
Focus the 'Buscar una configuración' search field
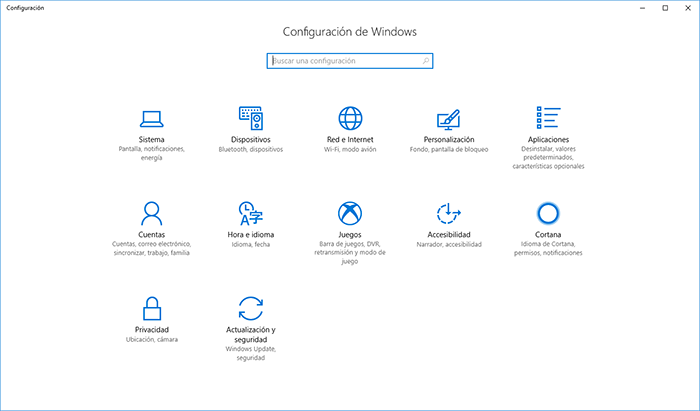[x=350, y=61]
